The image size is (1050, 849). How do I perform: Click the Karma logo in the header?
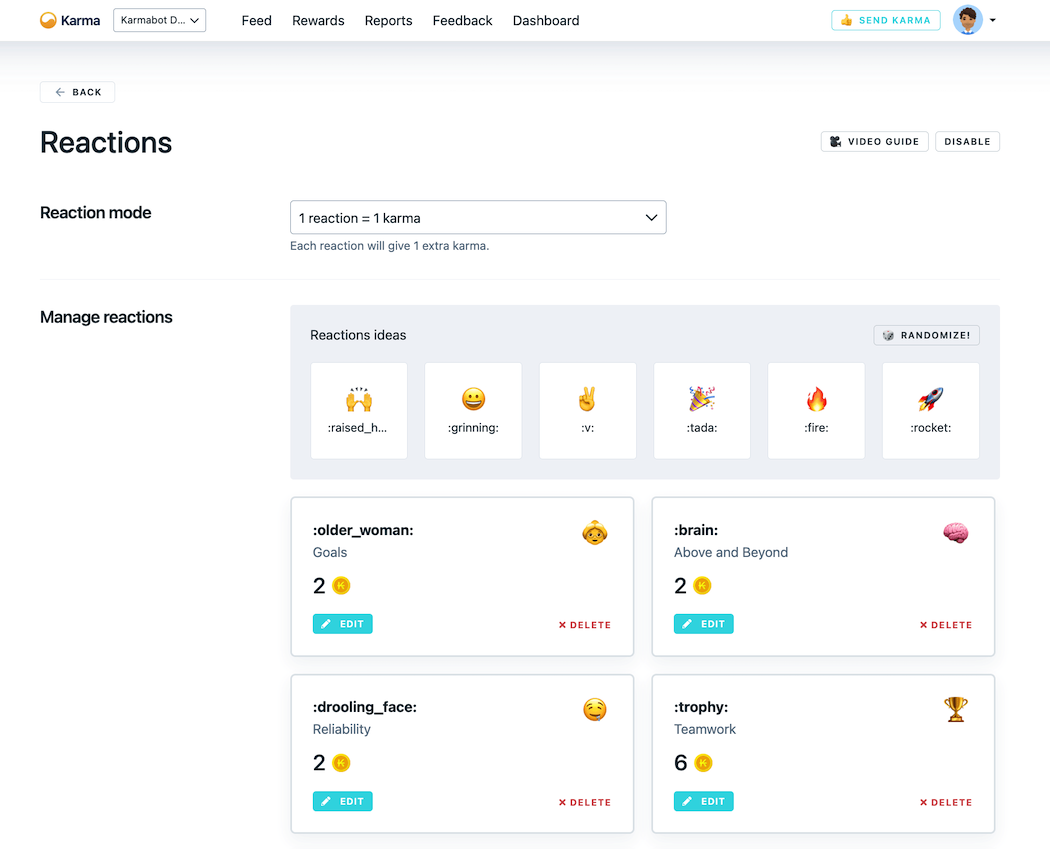click(69, 20)
